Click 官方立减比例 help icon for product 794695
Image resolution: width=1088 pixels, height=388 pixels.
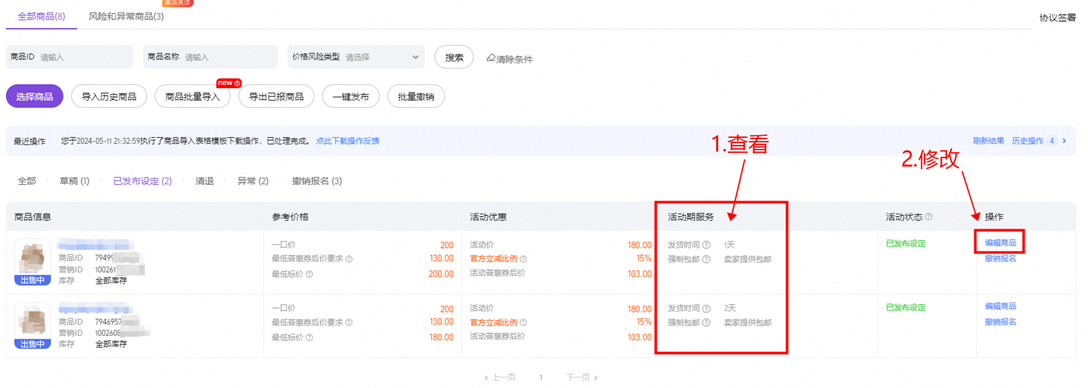(x=522, y=322)
